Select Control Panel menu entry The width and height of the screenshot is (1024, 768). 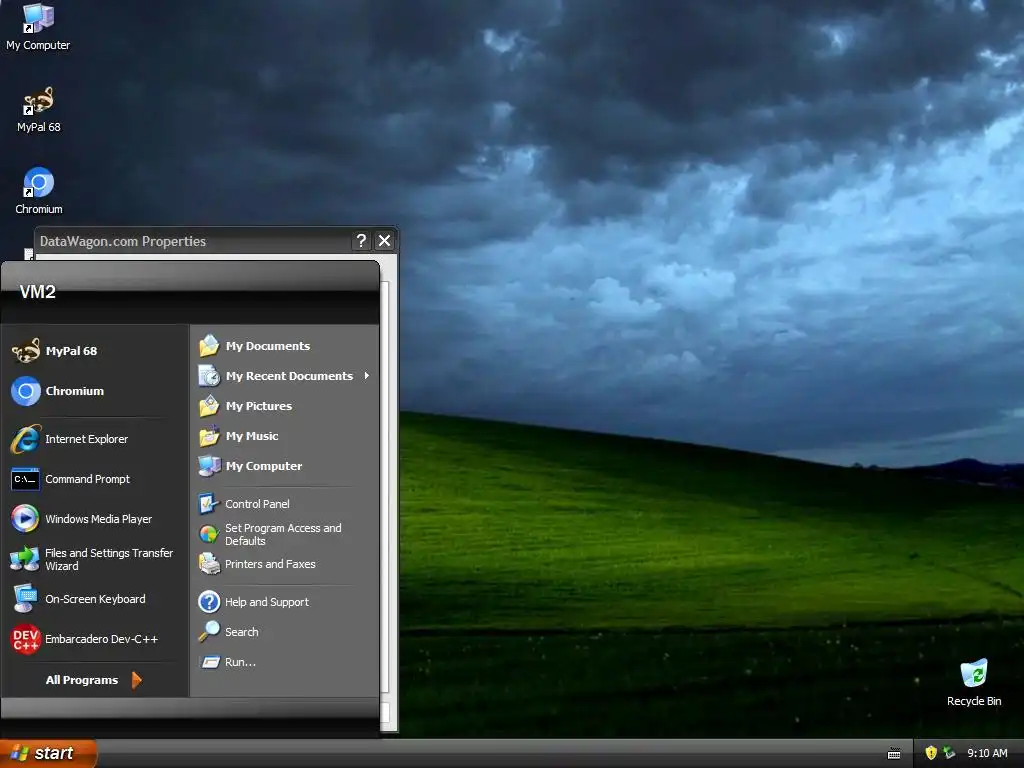tap(285, 504)
